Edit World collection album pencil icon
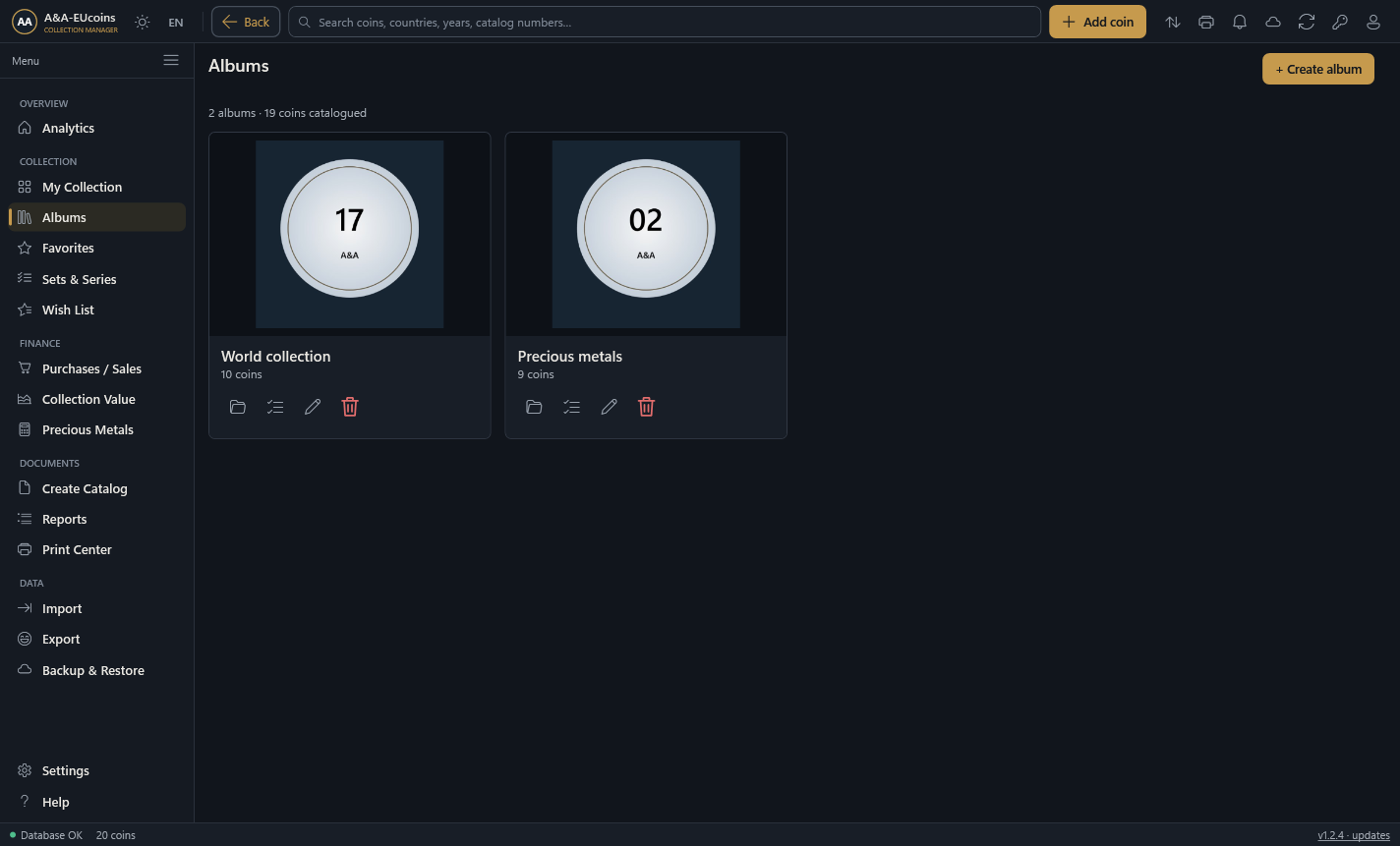This screenshot has width=1400, height=846. point(313,407)
